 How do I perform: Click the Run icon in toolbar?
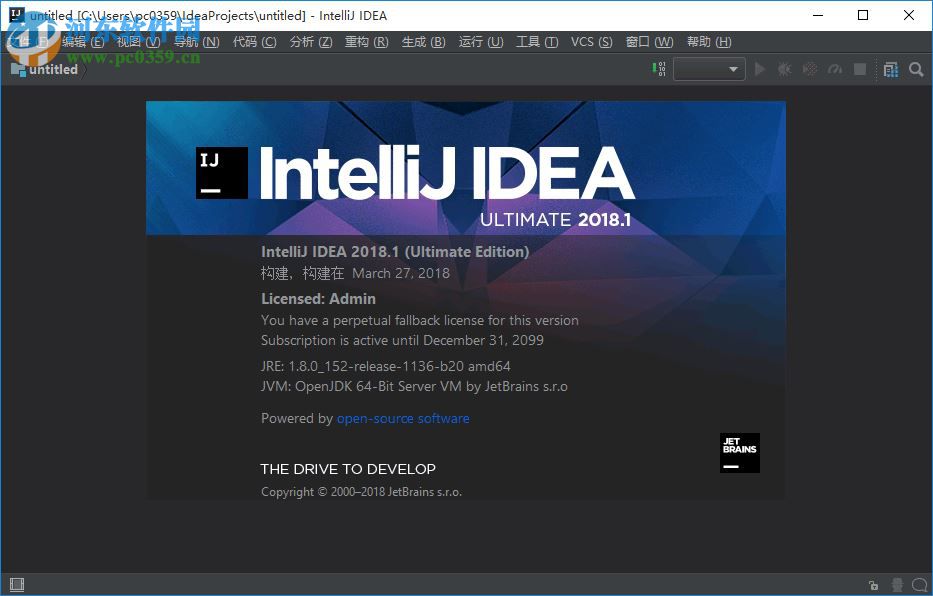pyautogui.click(x=760, y=69)
